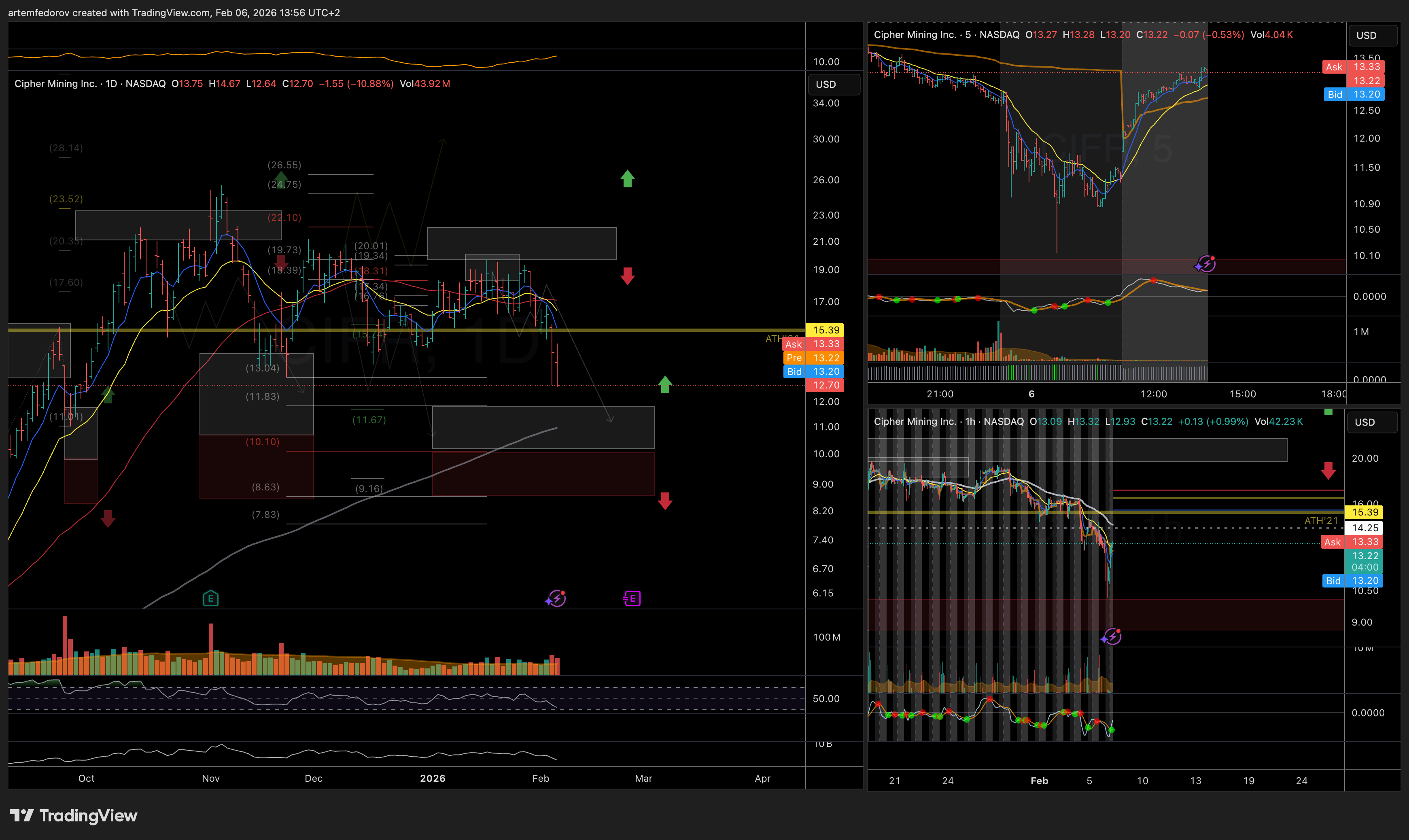Click the Cipher Mining Inc. 5 chart title
The height and width of the screenshot is (840, 1409).
coord(946,34)
